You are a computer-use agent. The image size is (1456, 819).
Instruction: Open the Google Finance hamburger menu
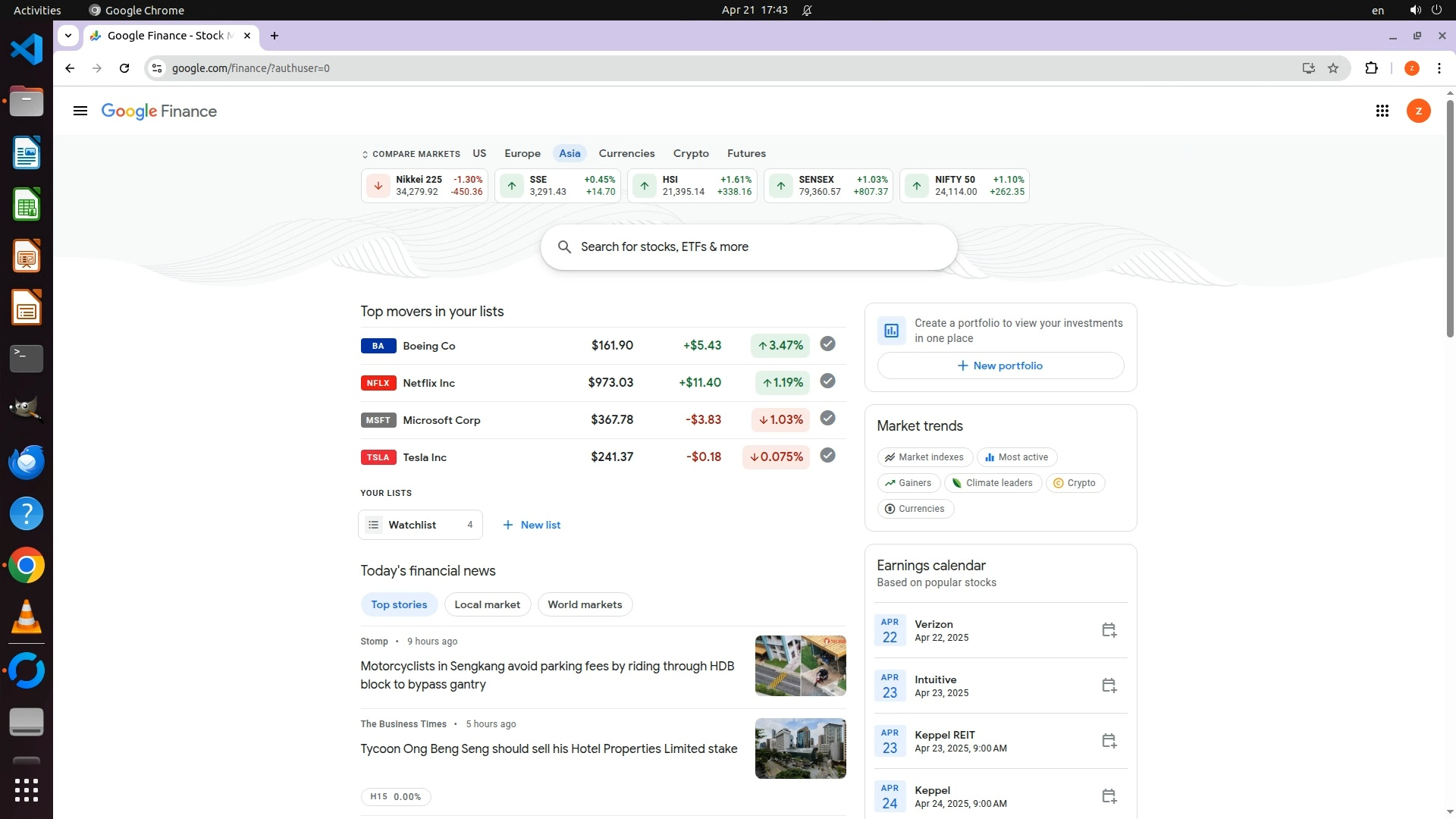[80, 111]
